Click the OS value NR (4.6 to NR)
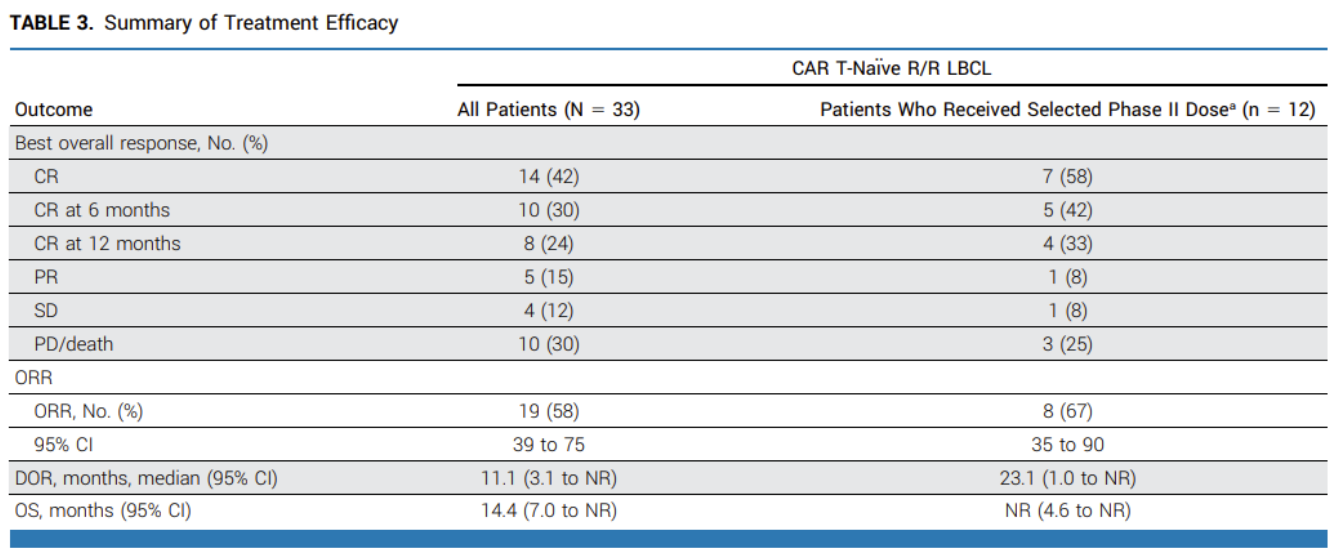1335x557 pixels. pyautogui.click(x=1067, y=511)
